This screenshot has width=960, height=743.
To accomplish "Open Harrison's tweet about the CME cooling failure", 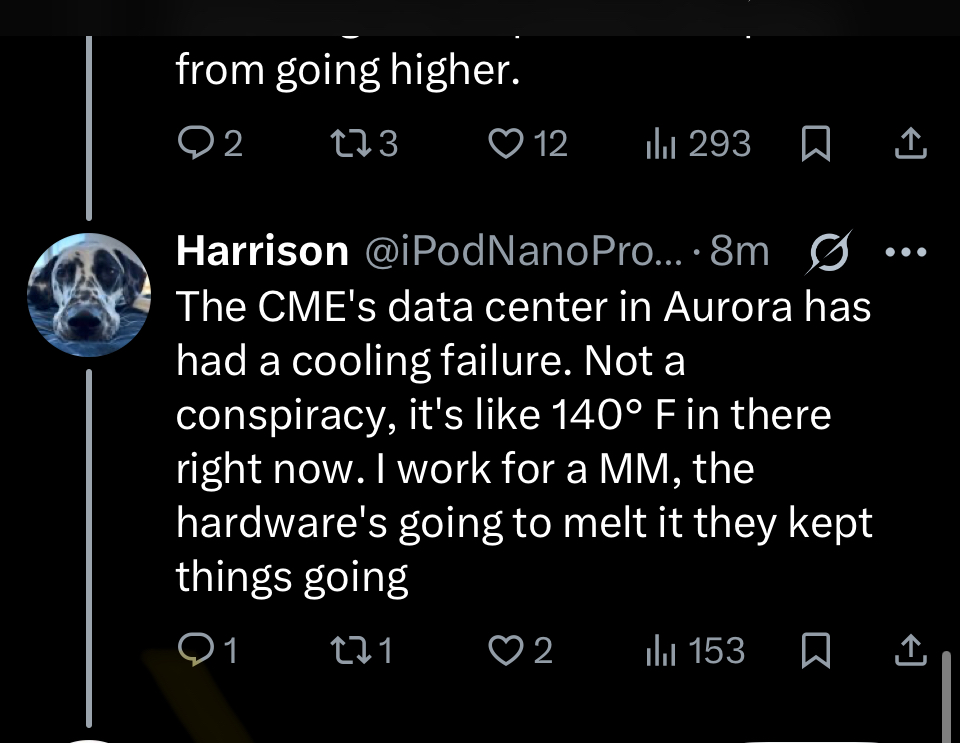I will [520, 440].
